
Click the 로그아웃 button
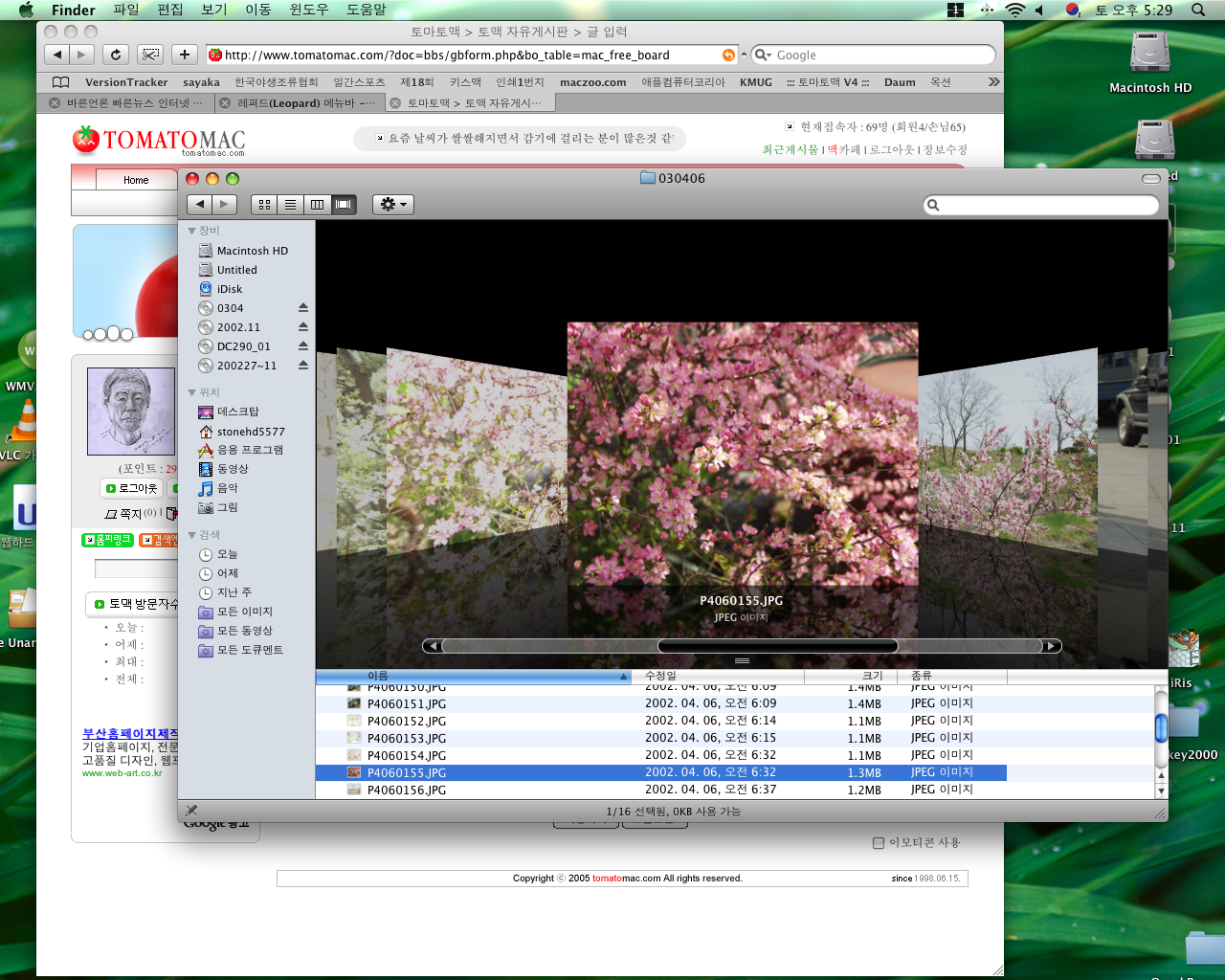(131, 488)
